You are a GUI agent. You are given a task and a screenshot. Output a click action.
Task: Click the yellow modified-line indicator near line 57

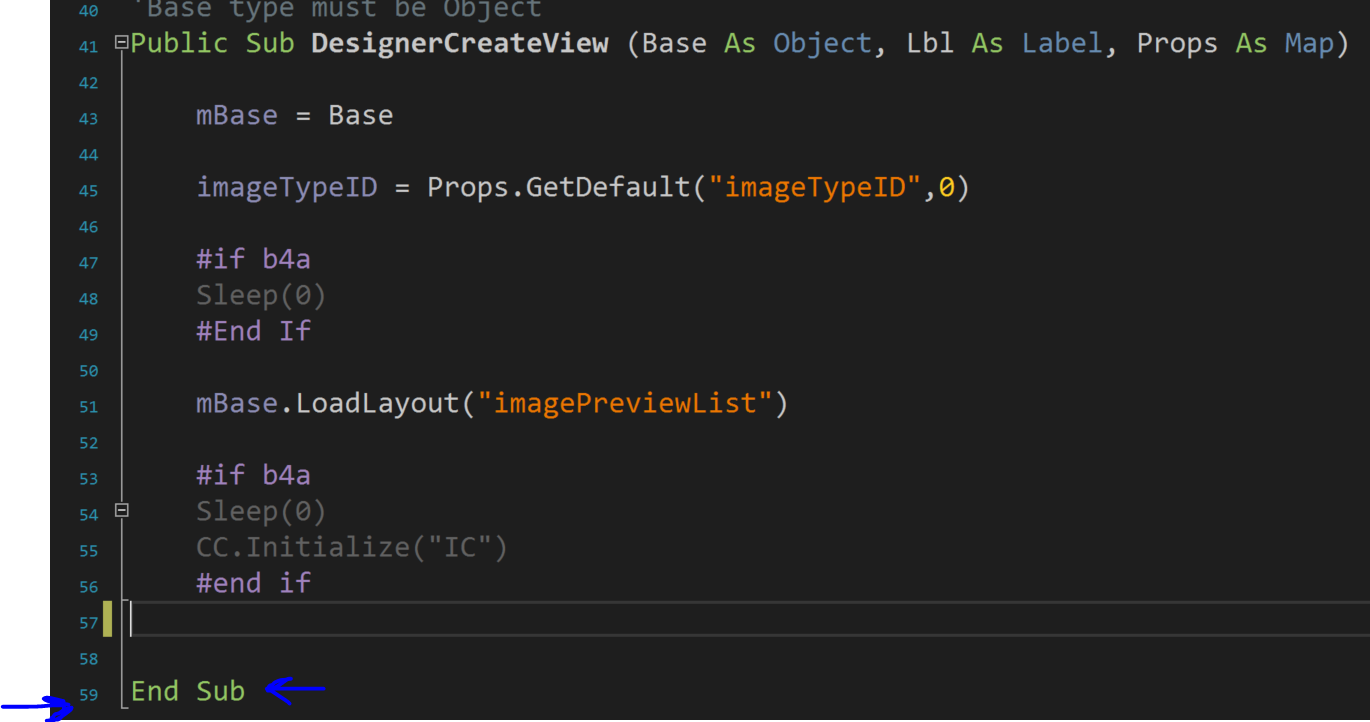click(106, 620)
